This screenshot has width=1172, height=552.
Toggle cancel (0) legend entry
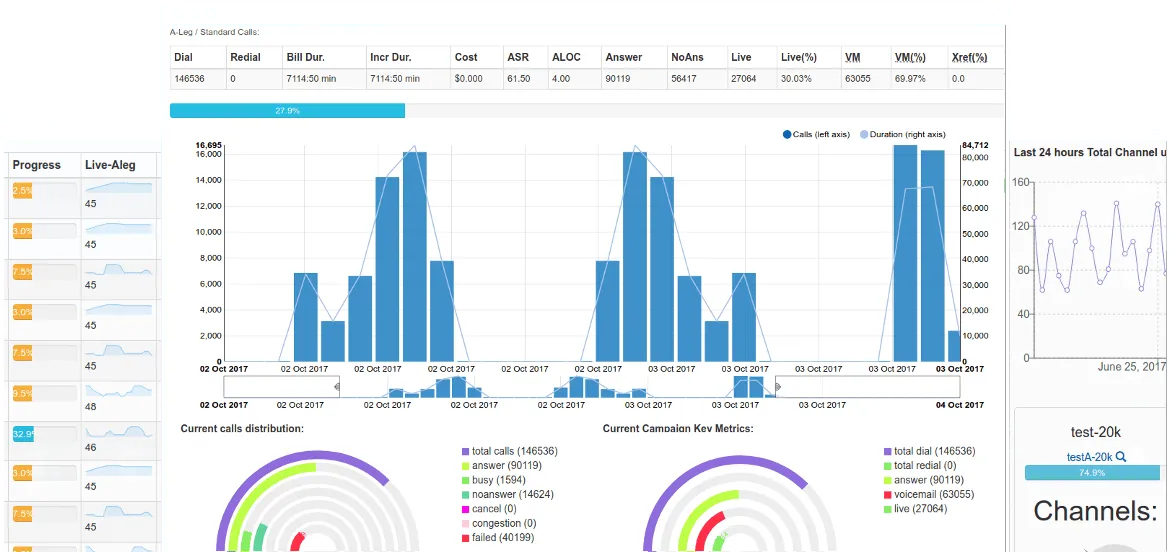[489, 509]
